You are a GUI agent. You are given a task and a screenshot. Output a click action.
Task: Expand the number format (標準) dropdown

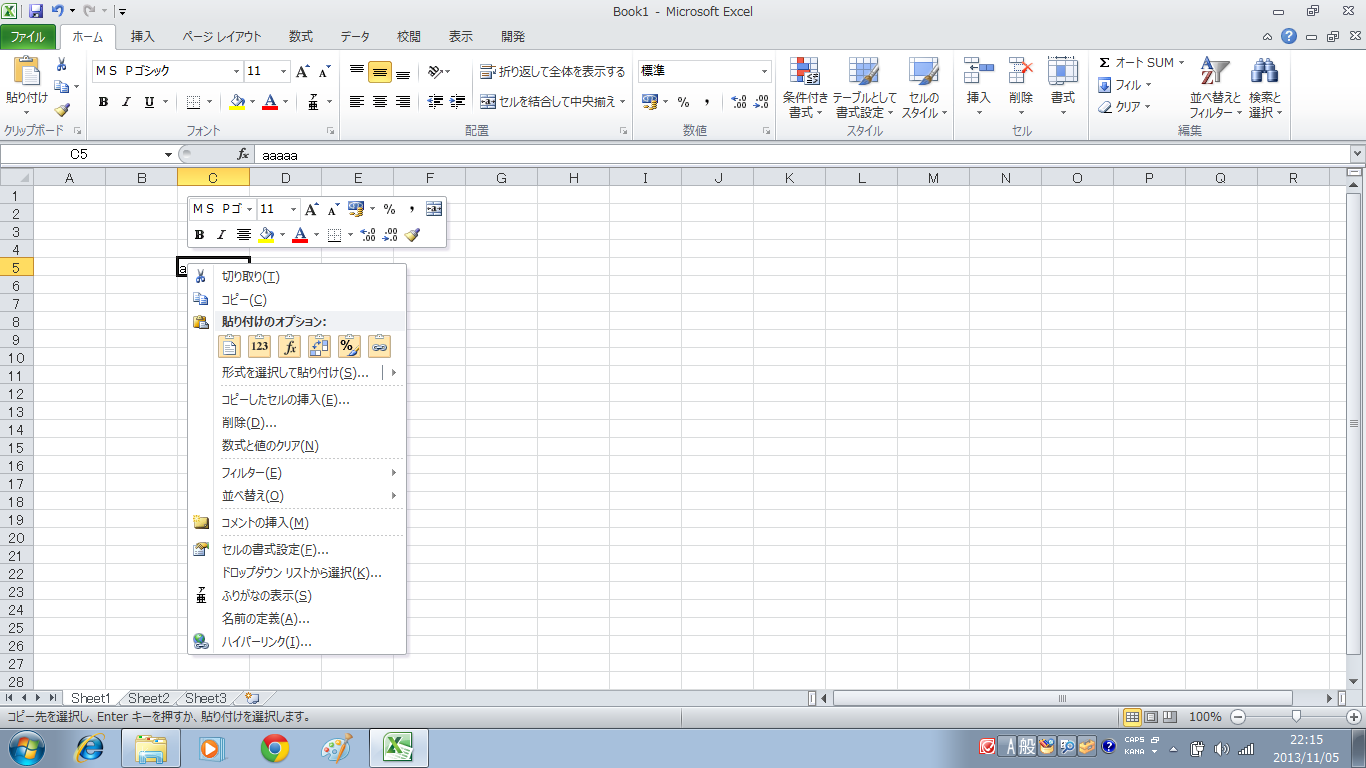(765, 72)
